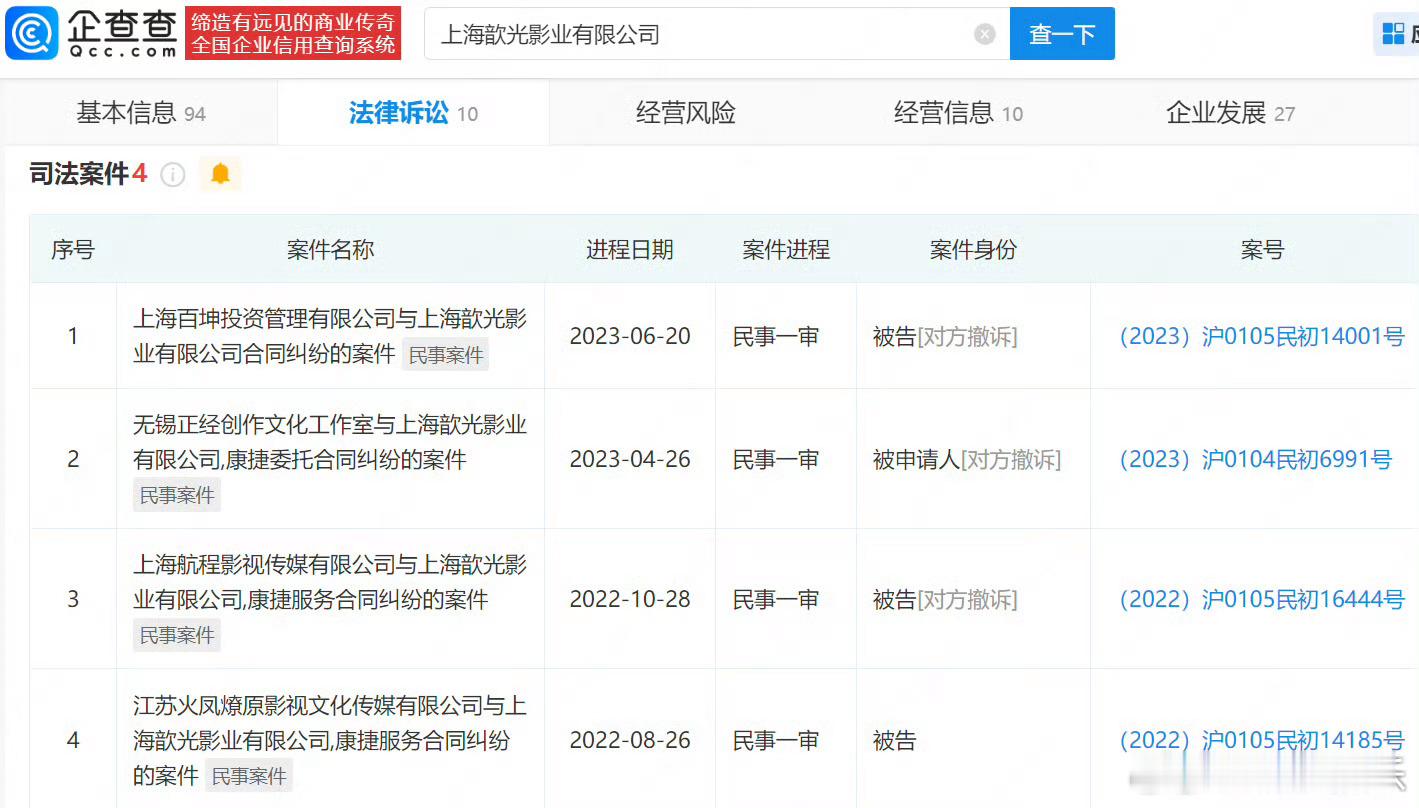
Task: Click the date 2023-06-20
Action: pos(630,337)
